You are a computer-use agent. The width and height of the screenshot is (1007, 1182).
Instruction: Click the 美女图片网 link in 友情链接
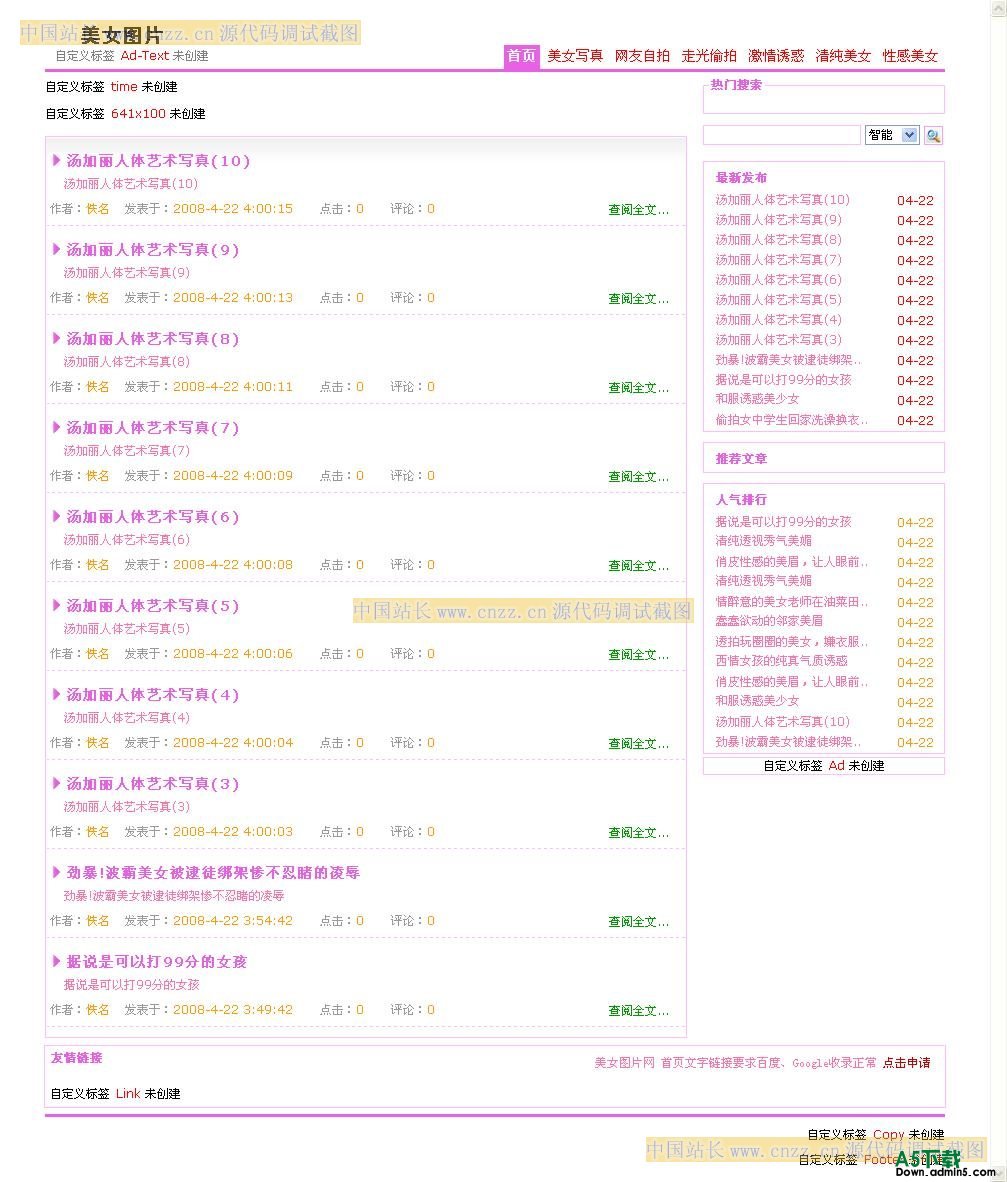coord(625,1063)
